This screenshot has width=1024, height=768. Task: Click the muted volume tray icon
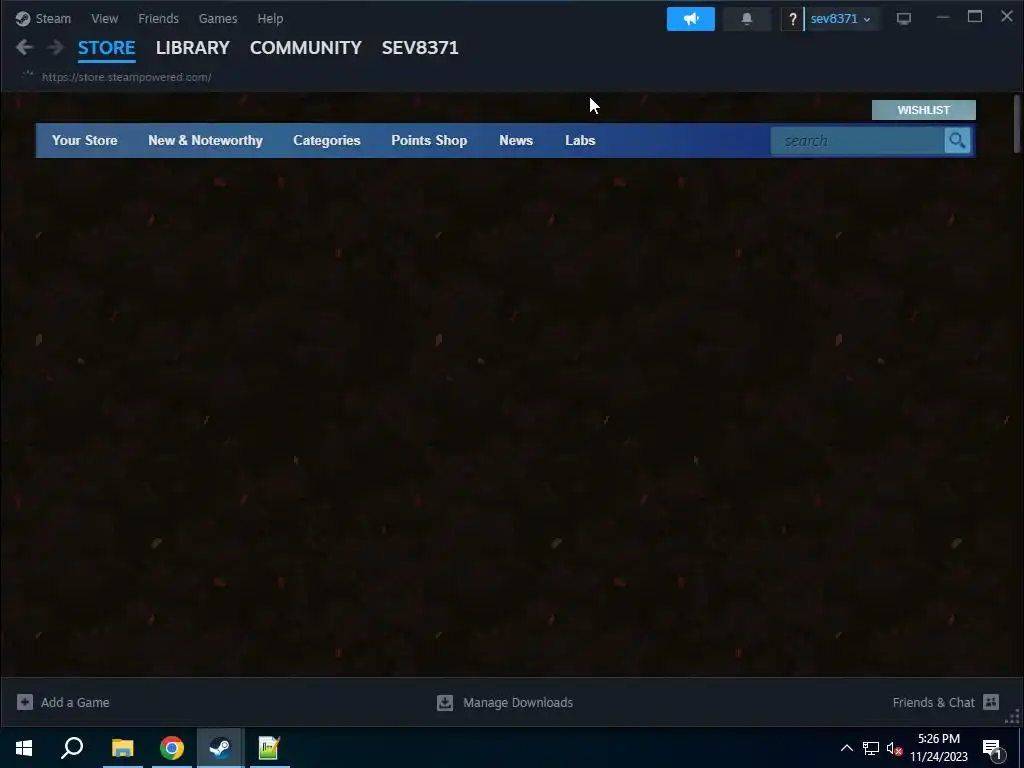click(894, 748)
